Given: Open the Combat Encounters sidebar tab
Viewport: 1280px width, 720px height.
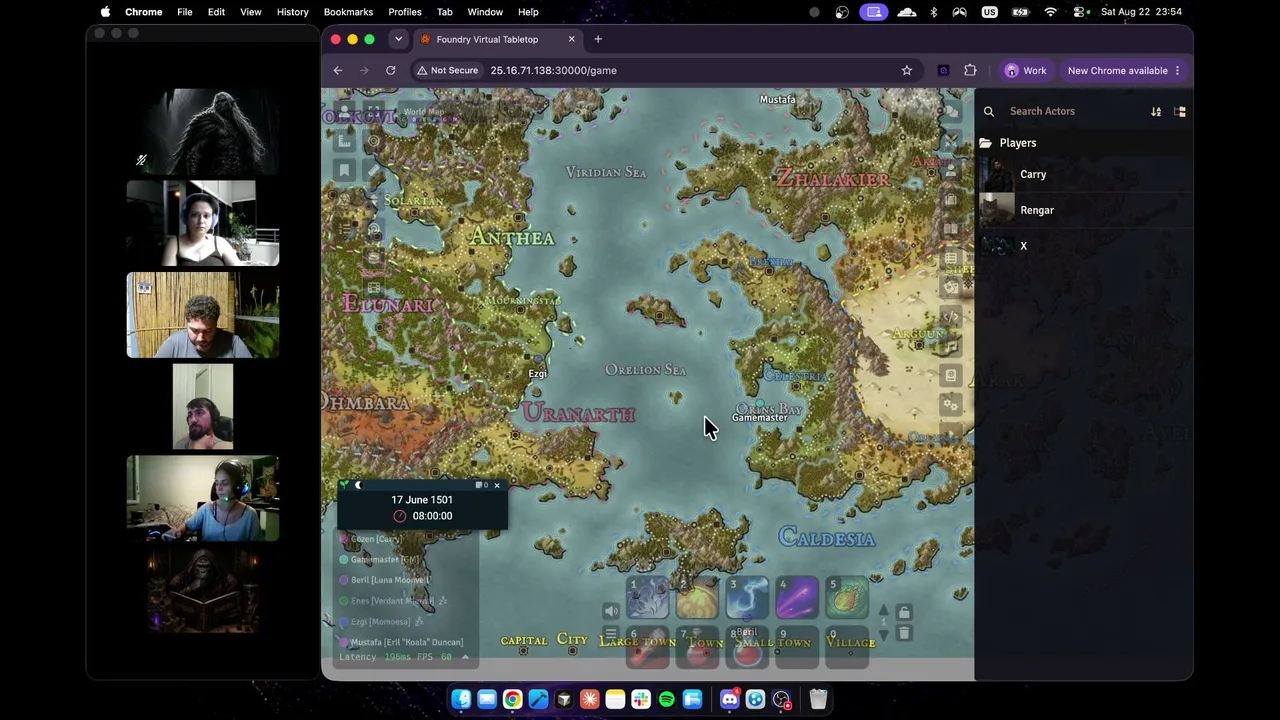Looking at the screenshot, I should (951, 141).
